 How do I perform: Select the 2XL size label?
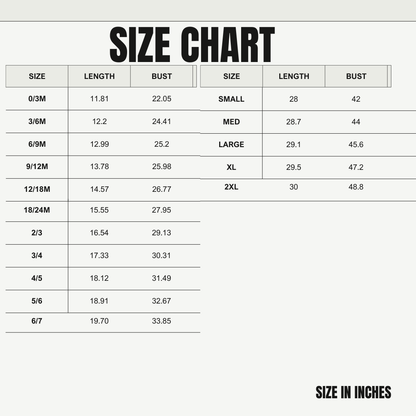[231, 187]
